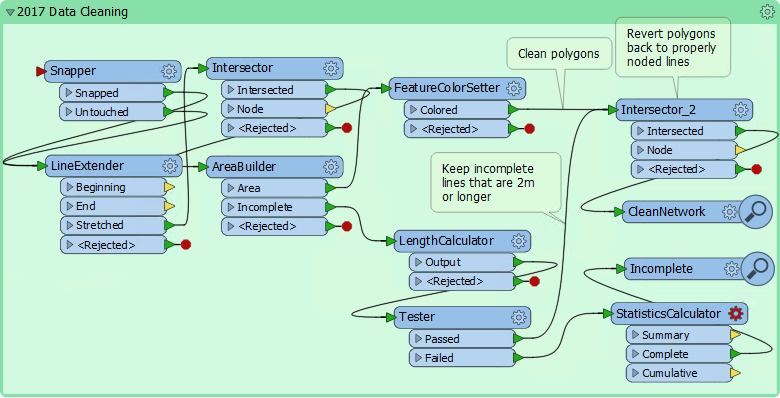
Task: Open AreaBuilder parameters gear
Action: 331,167
